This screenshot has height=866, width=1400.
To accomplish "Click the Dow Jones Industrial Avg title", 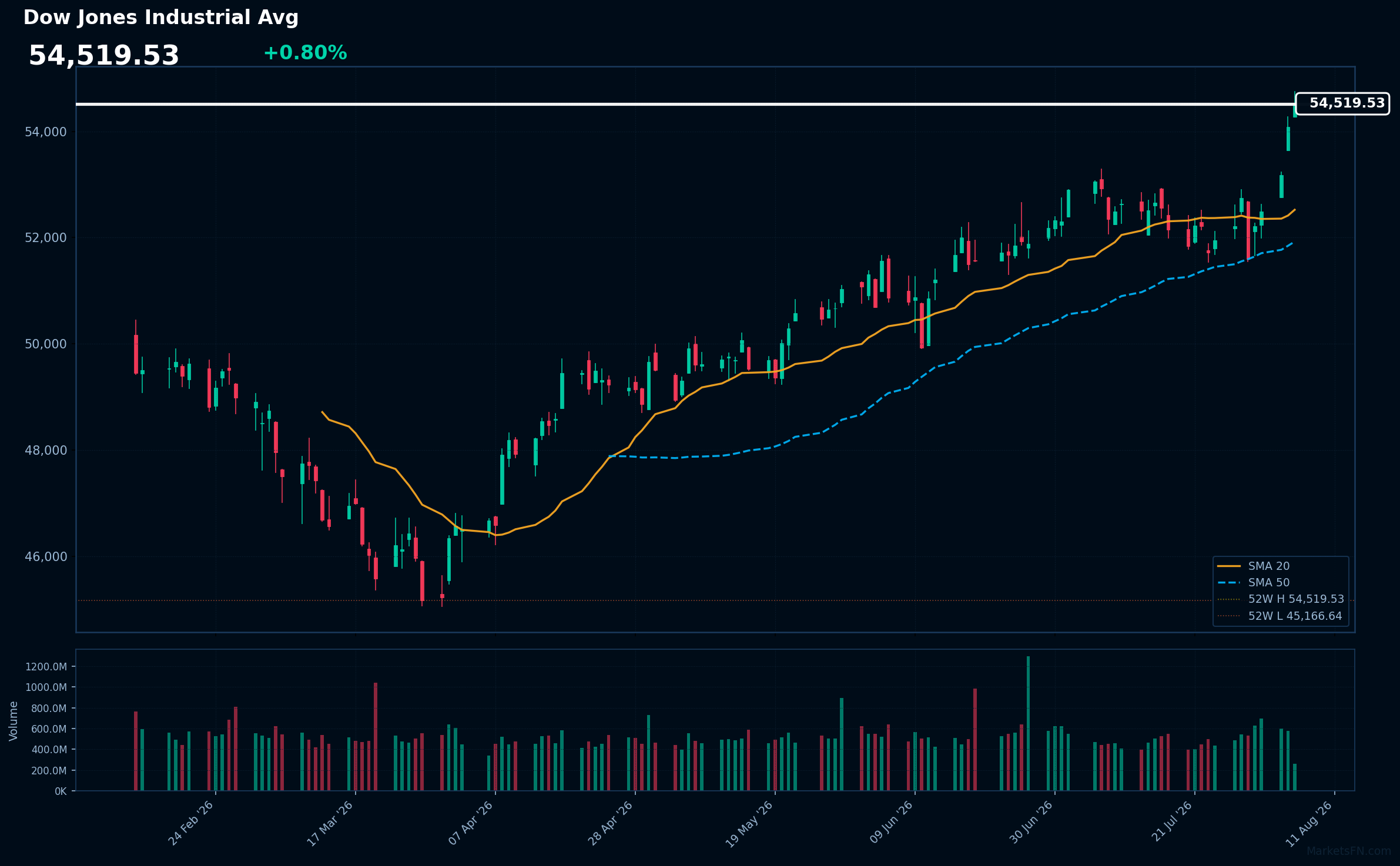I will tap(161, 18).
